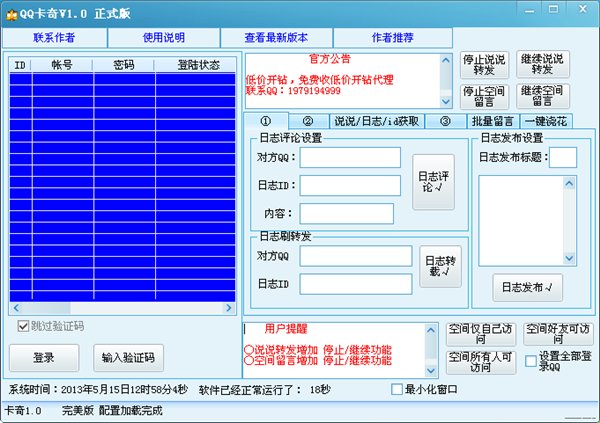Screen dimensions: 600x423
Task: Click the 联系QQ：1979194999 announcement text
Action: click(293, 91)
